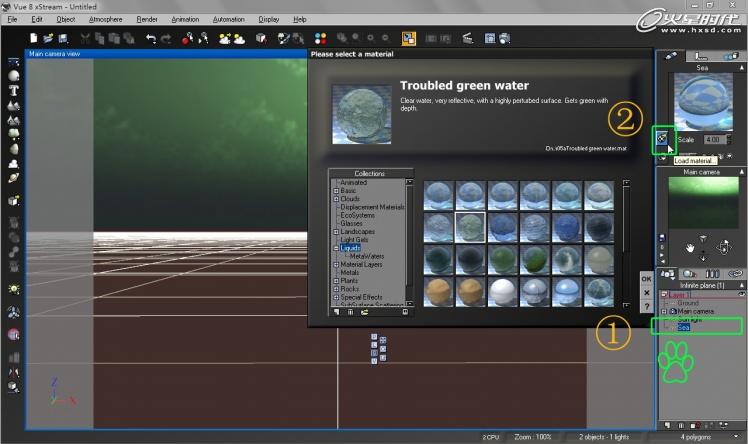Open a scene file from the toolbar
Viewport: 748px width, 444px height.
point(48,38)
